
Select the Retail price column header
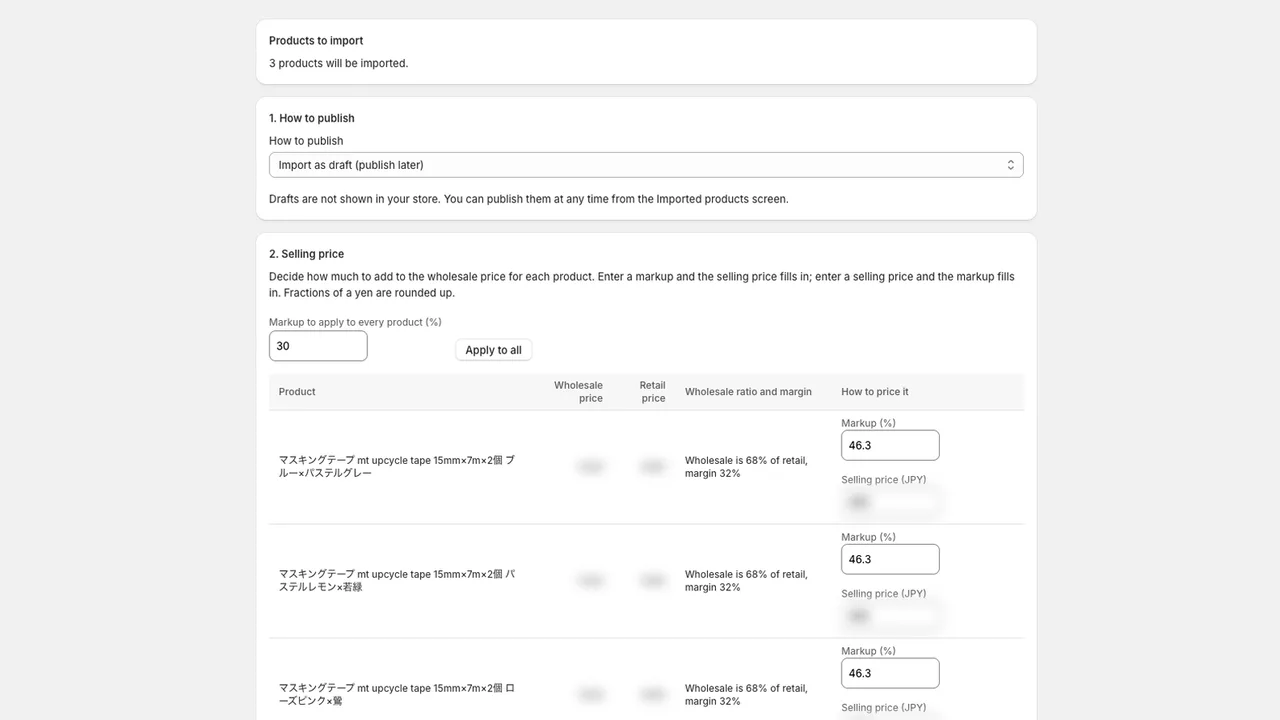pyautogui.click(x=652, y=392)
